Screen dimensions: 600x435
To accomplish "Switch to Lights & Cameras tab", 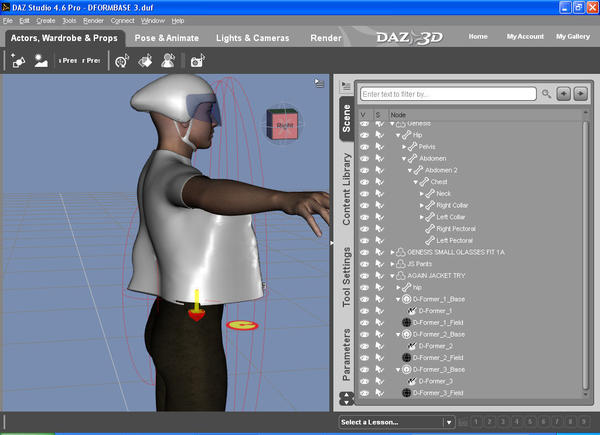I will 253,38.
